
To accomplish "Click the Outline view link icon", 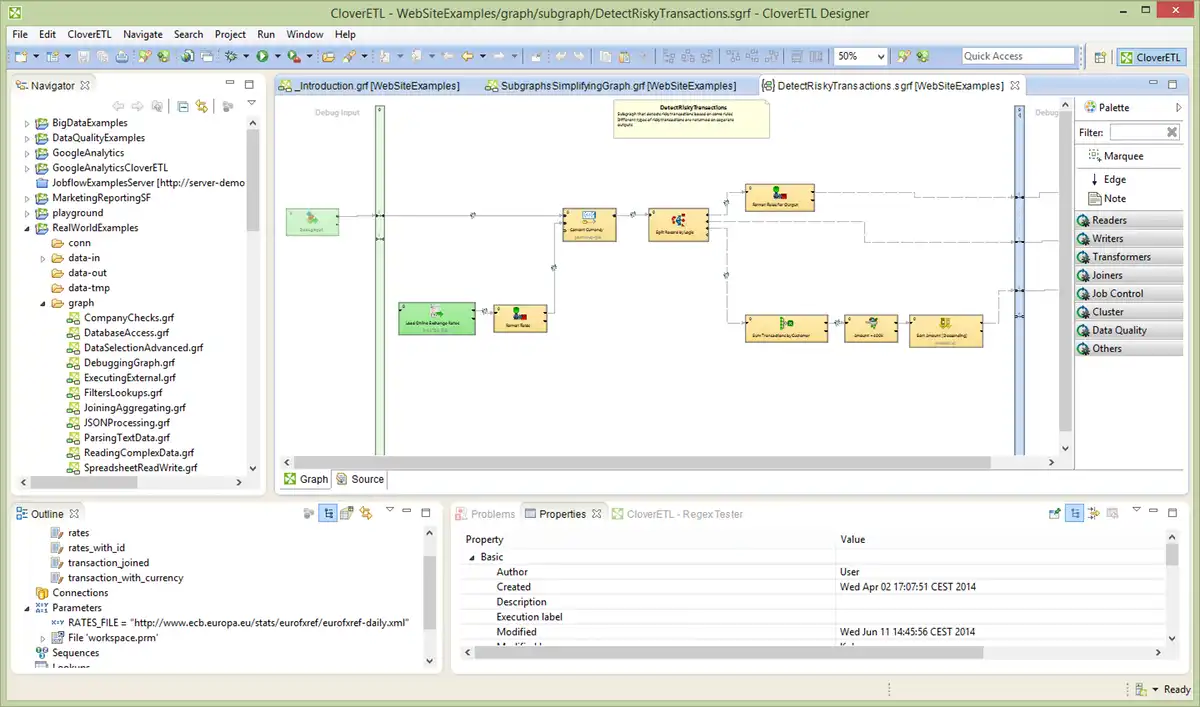I will 366,513.
